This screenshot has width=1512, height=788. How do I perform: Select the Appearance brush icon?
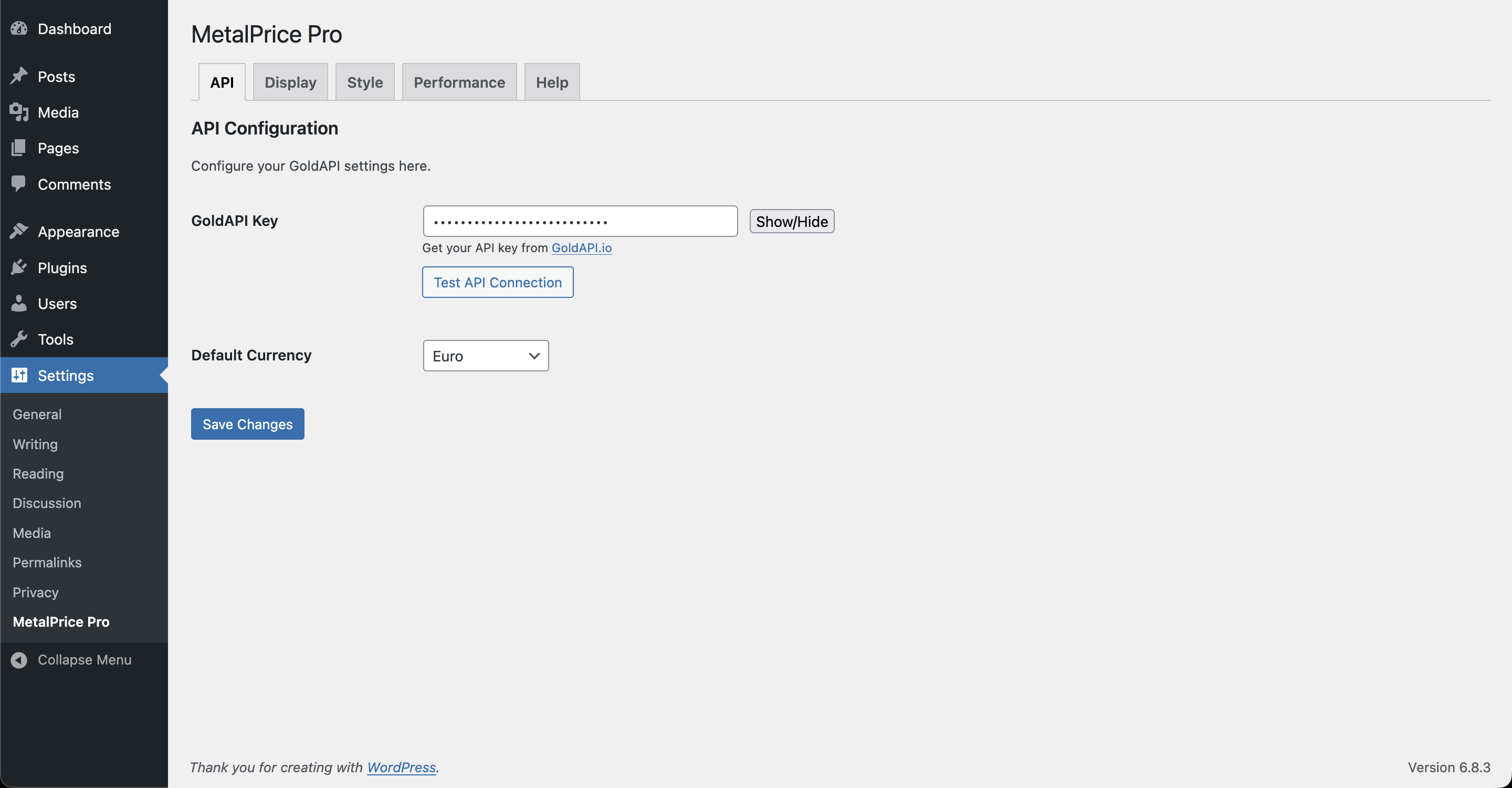(19, 231)
